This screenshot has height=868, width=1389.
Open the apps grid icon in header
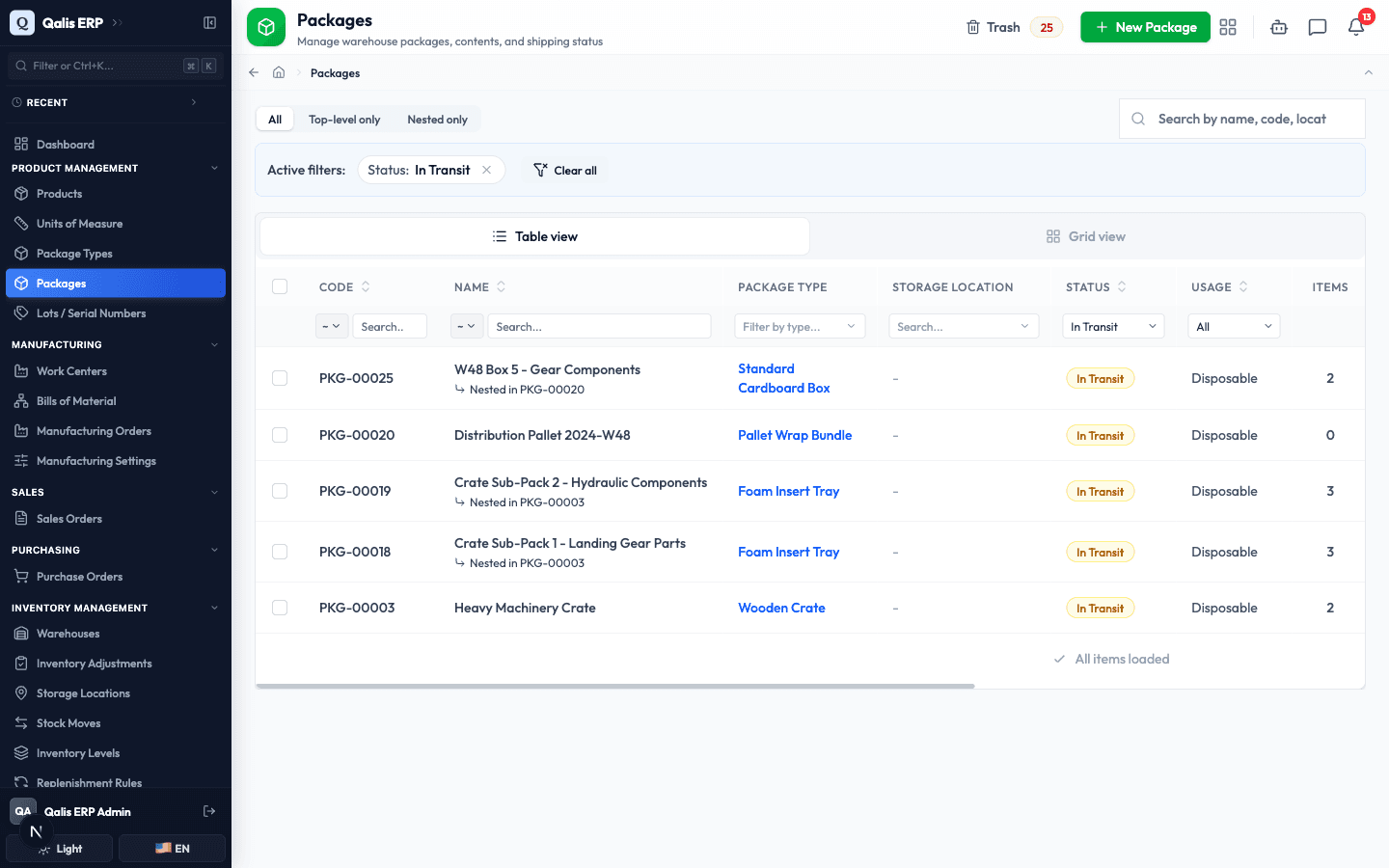[1228, 27]
